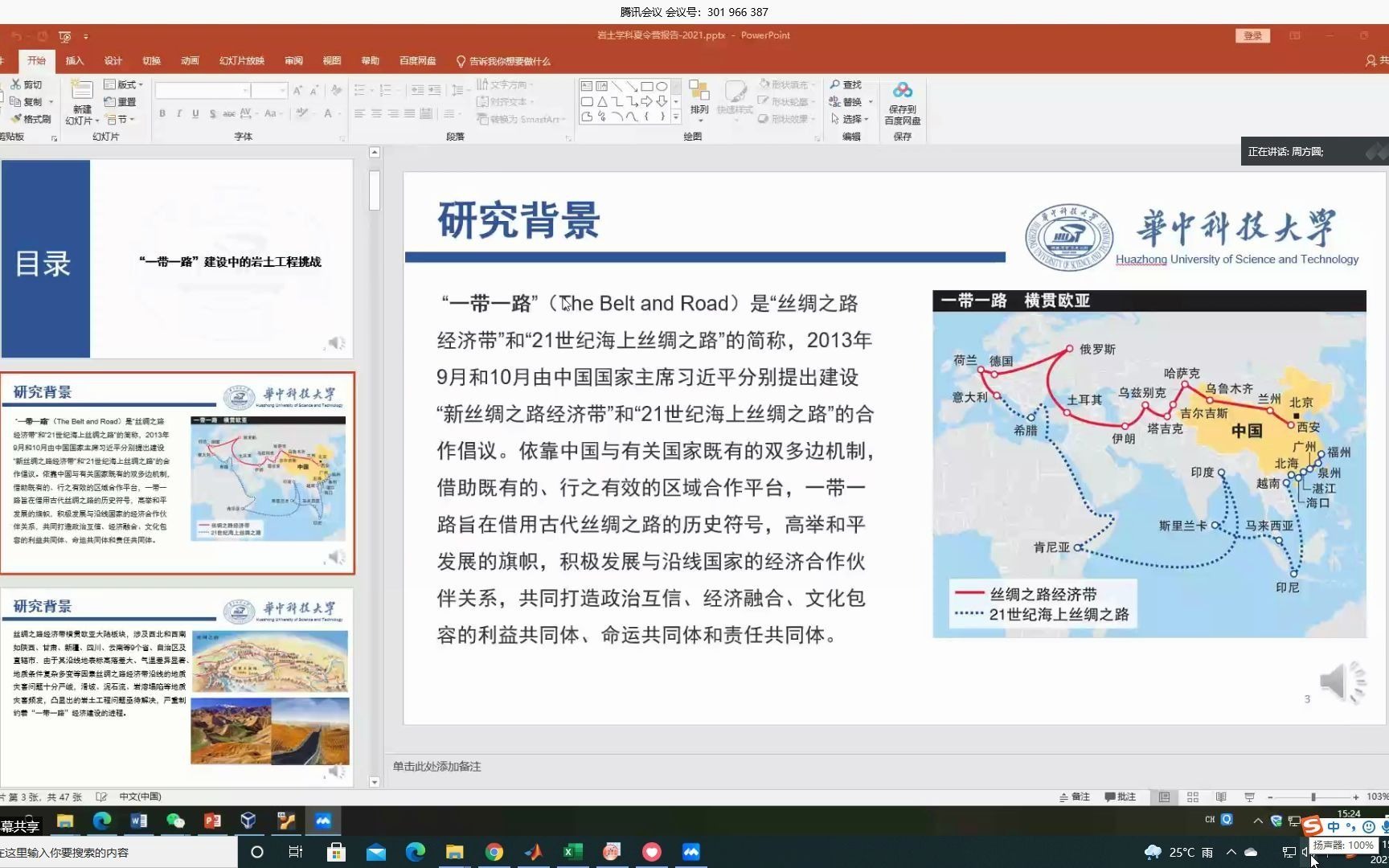This screenshot has width=1389, height=868.
Task: Open the Select (选择) dropdown
Action: (x=850, y=119)
